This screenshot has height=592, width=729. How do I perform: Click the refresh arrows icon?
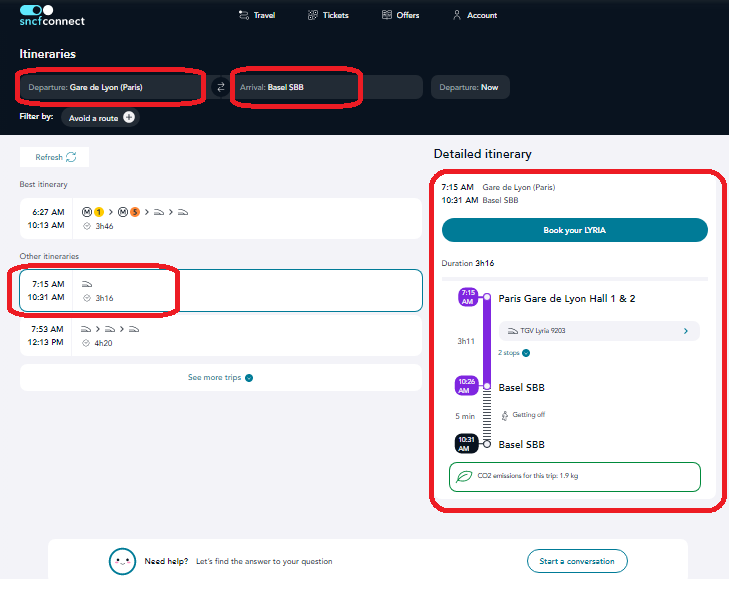point(71,157)
